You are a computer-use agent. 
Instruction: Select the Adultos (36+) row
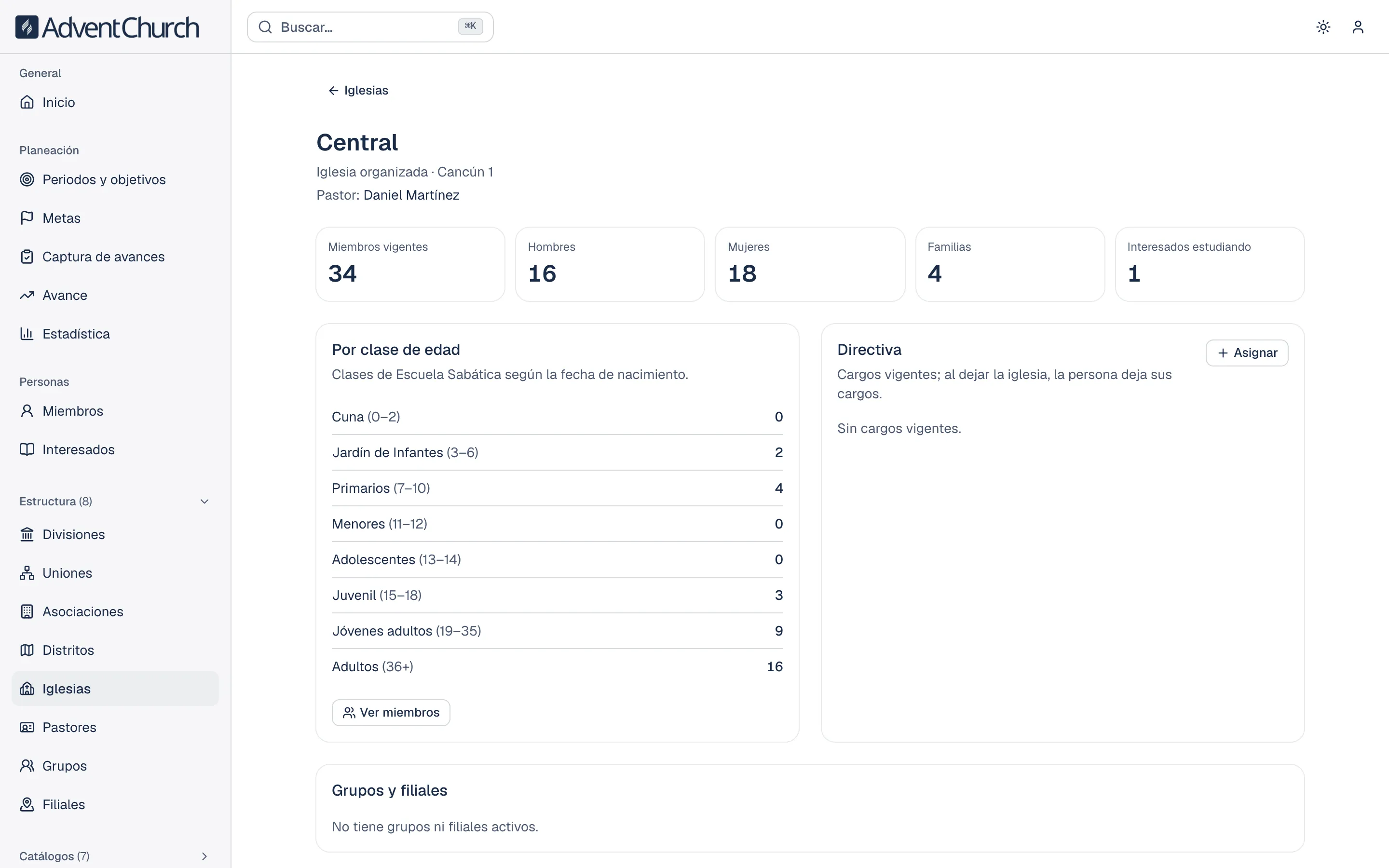tap(558, 666)
